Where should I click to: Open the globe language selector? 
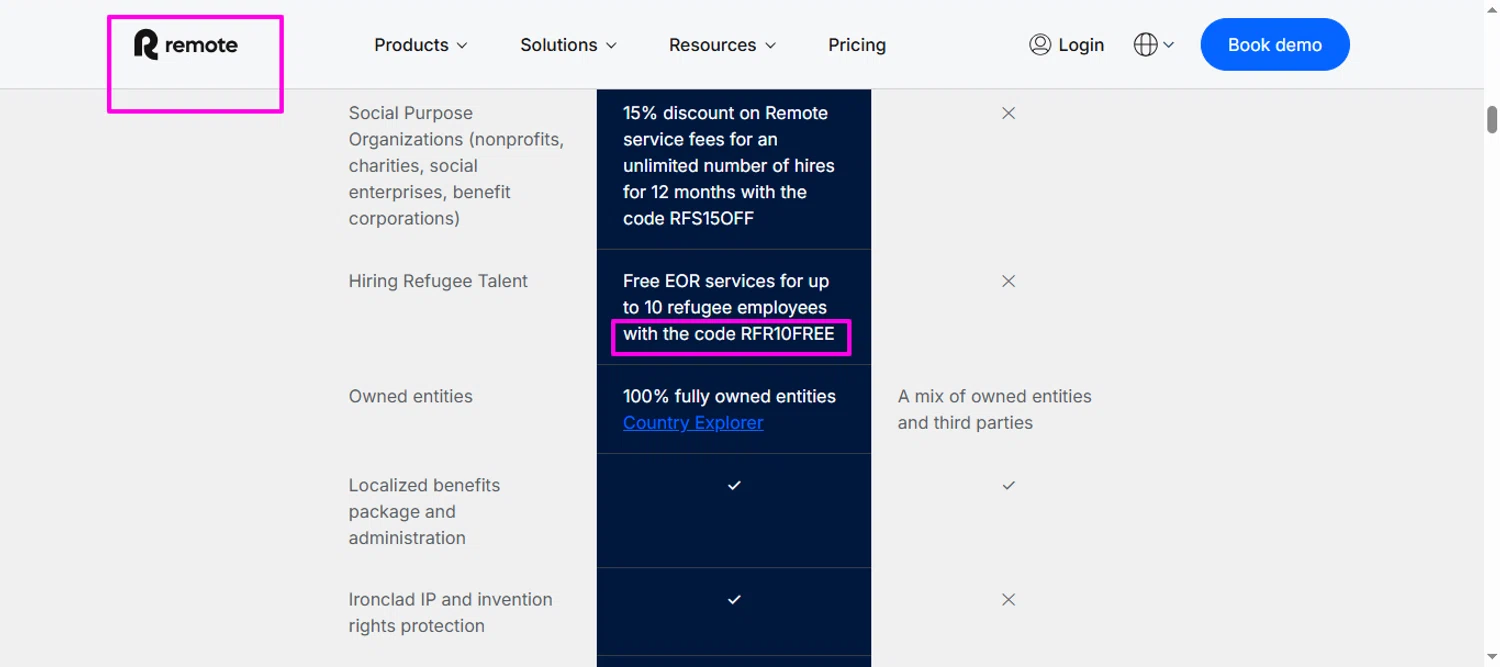point(1153,45)
